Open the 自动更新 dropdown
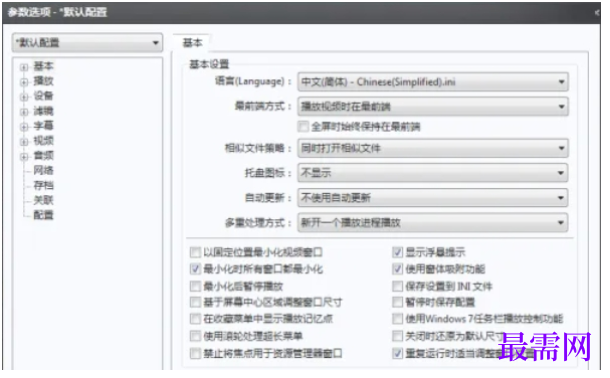The image size is (610, 378). pyautogui.click(x=433, y=198)
